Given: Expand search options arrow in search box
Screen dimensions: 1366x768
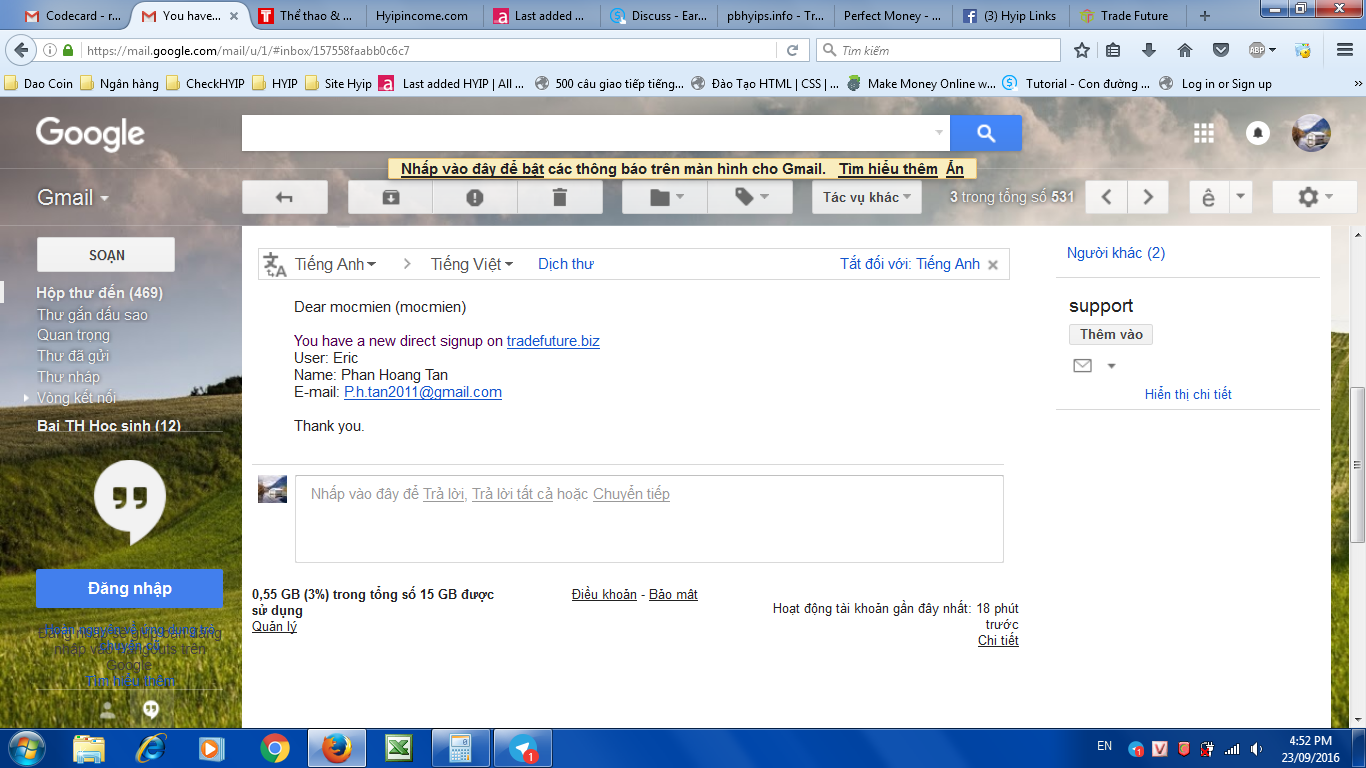Looking at the screenshot, I should click(939, 133).
